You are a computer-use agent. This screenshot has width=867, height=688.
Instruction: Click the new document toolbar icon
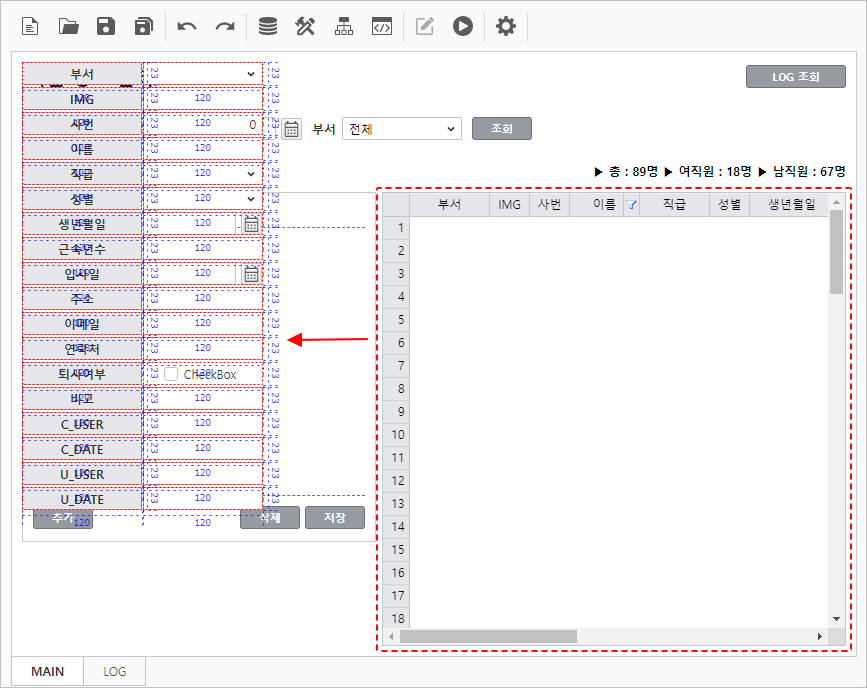coord(31,27)
